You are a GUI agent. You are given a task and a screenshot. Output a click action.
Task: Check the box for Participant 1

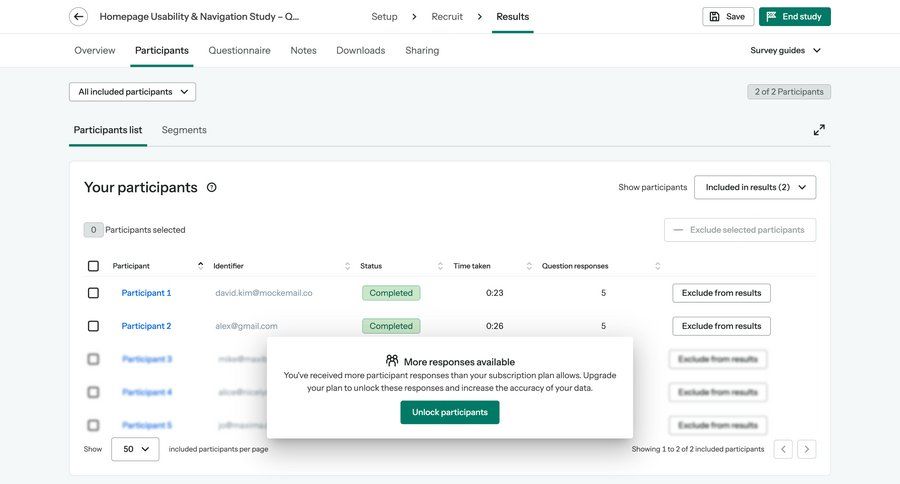(x=93, y=293)
